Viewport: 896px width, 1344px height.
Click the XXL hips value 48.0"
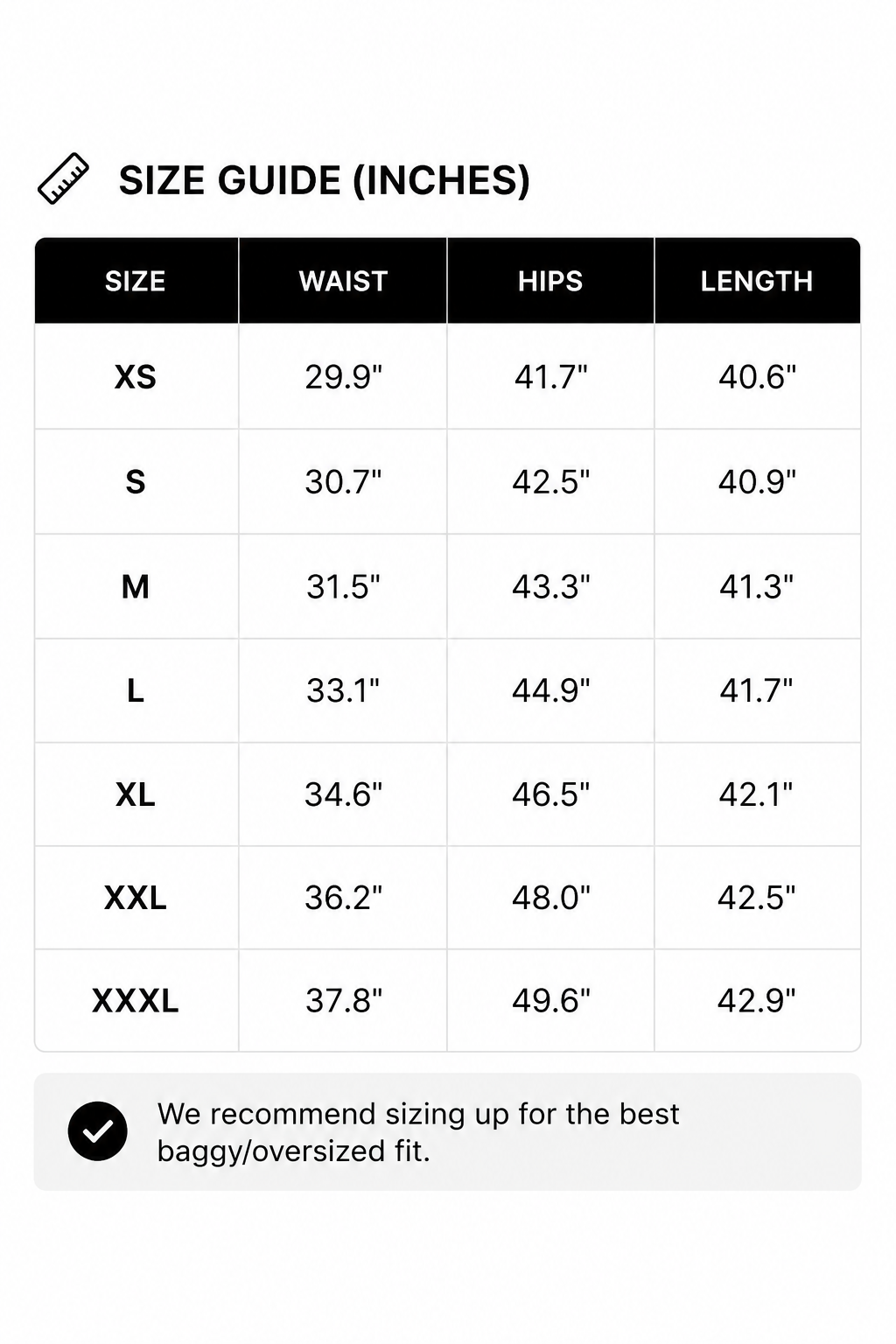pos(551,898)
